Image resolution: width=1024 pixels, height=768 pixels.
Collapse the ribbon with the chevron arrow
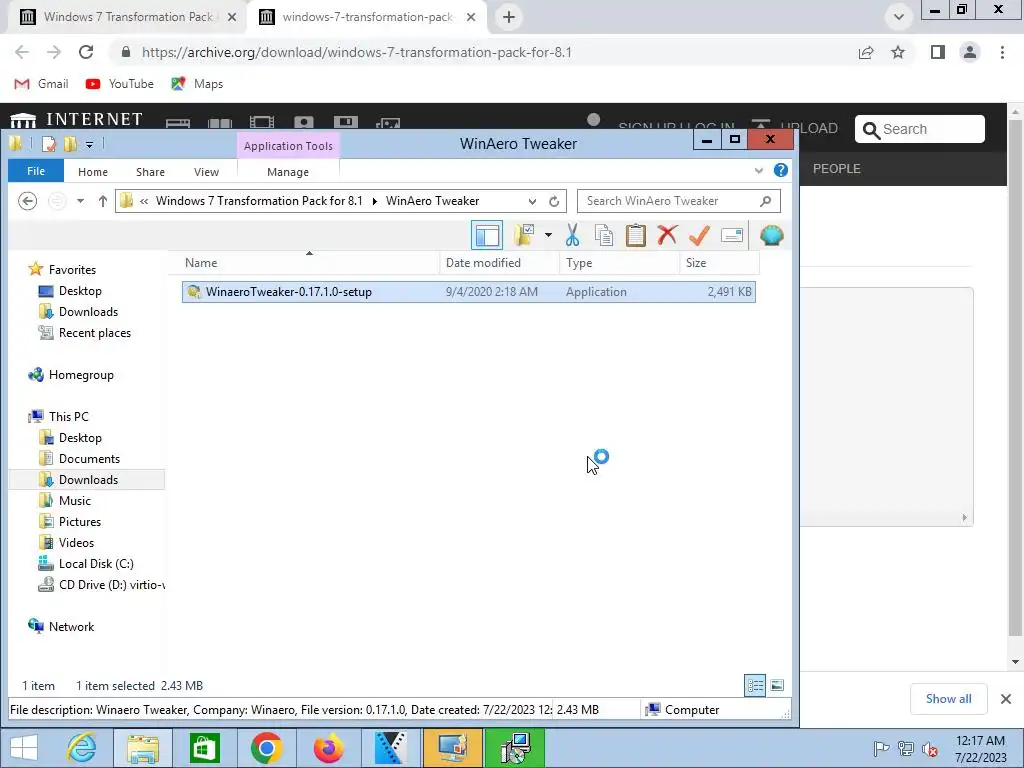point(758,170)
